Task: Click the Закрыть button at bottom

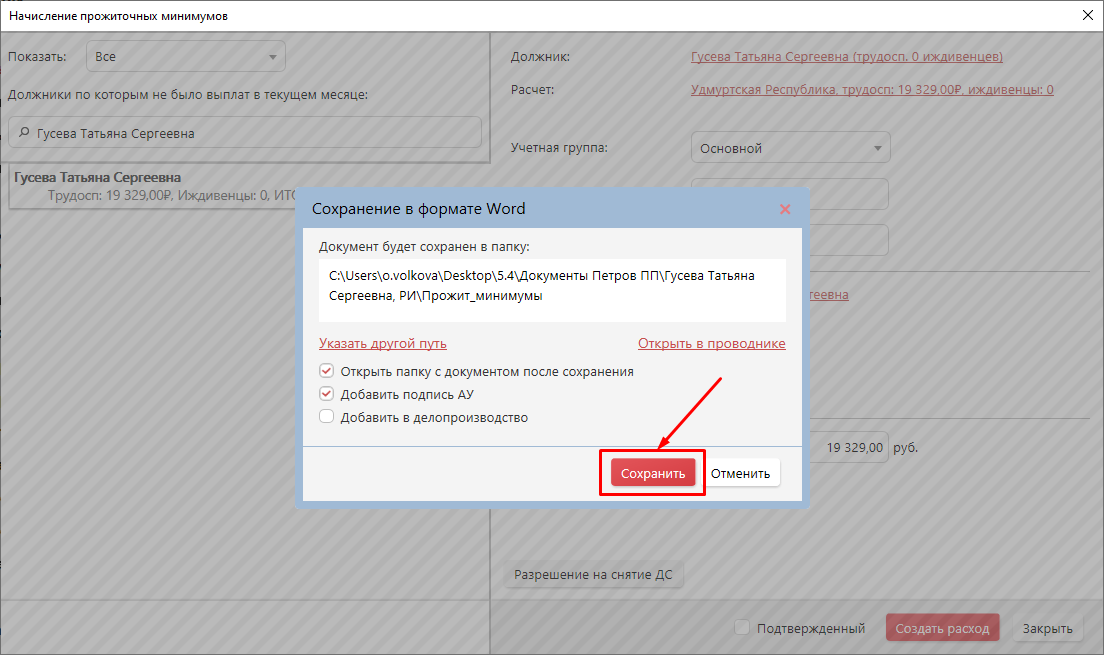Action: 1047,628
